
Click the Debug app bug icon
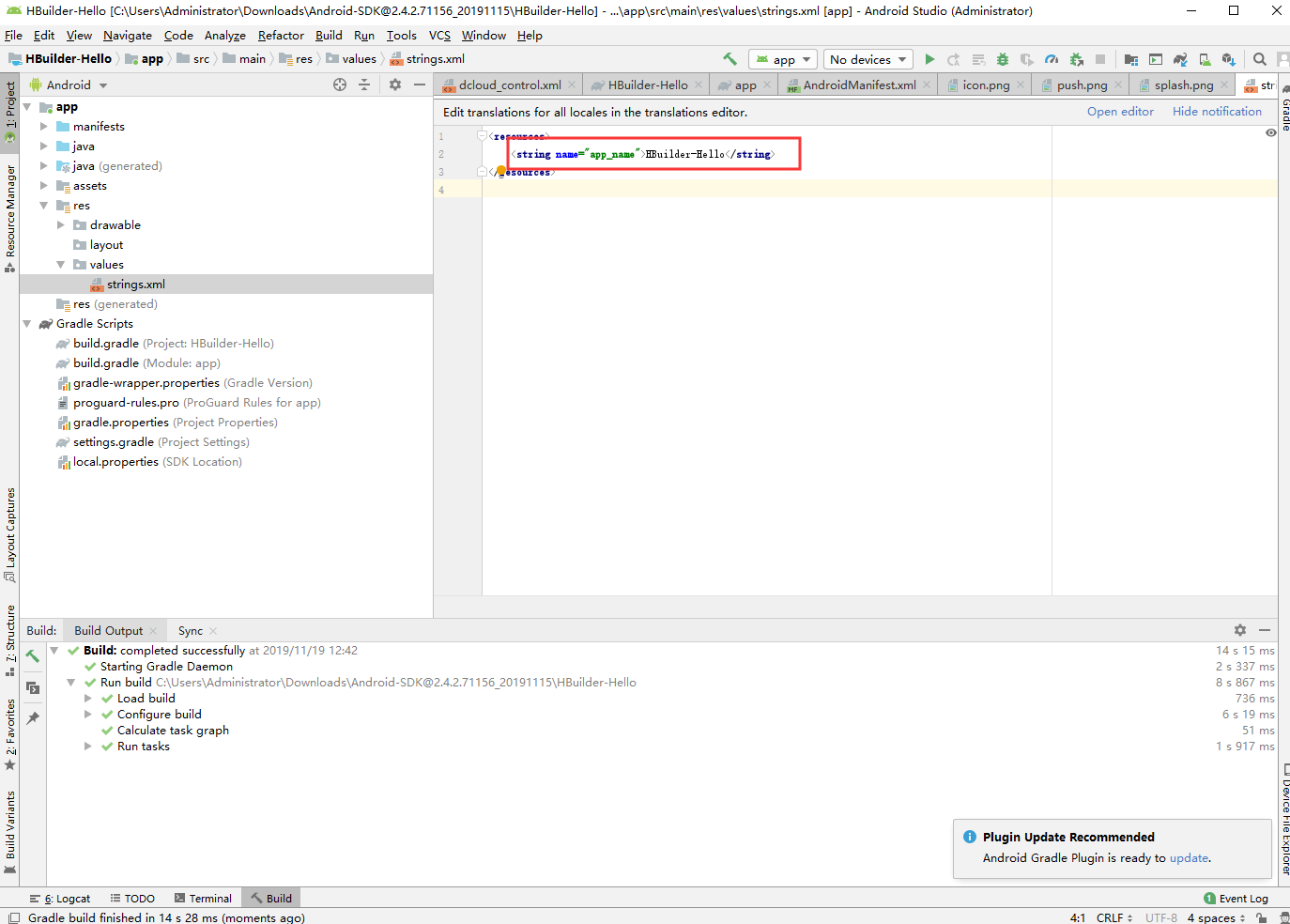click(1002, 59)
